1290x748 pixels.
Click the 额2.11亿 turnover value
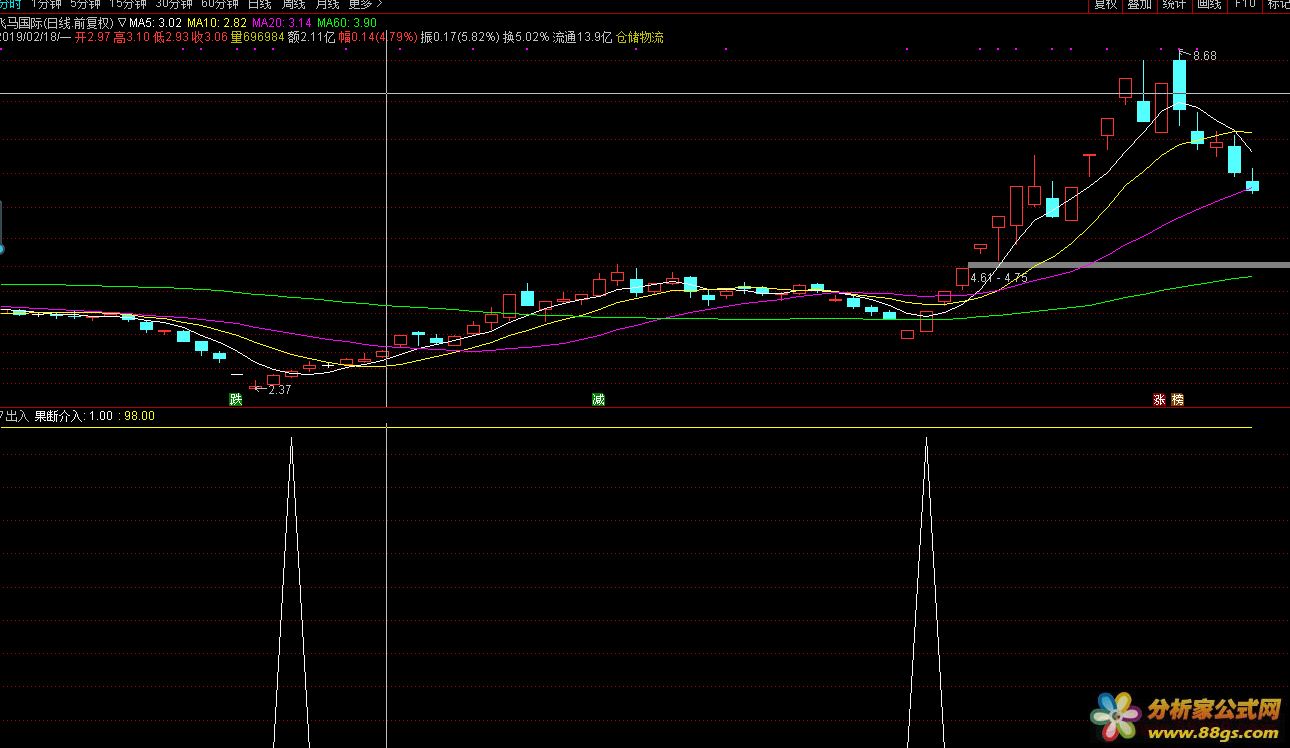311,37
